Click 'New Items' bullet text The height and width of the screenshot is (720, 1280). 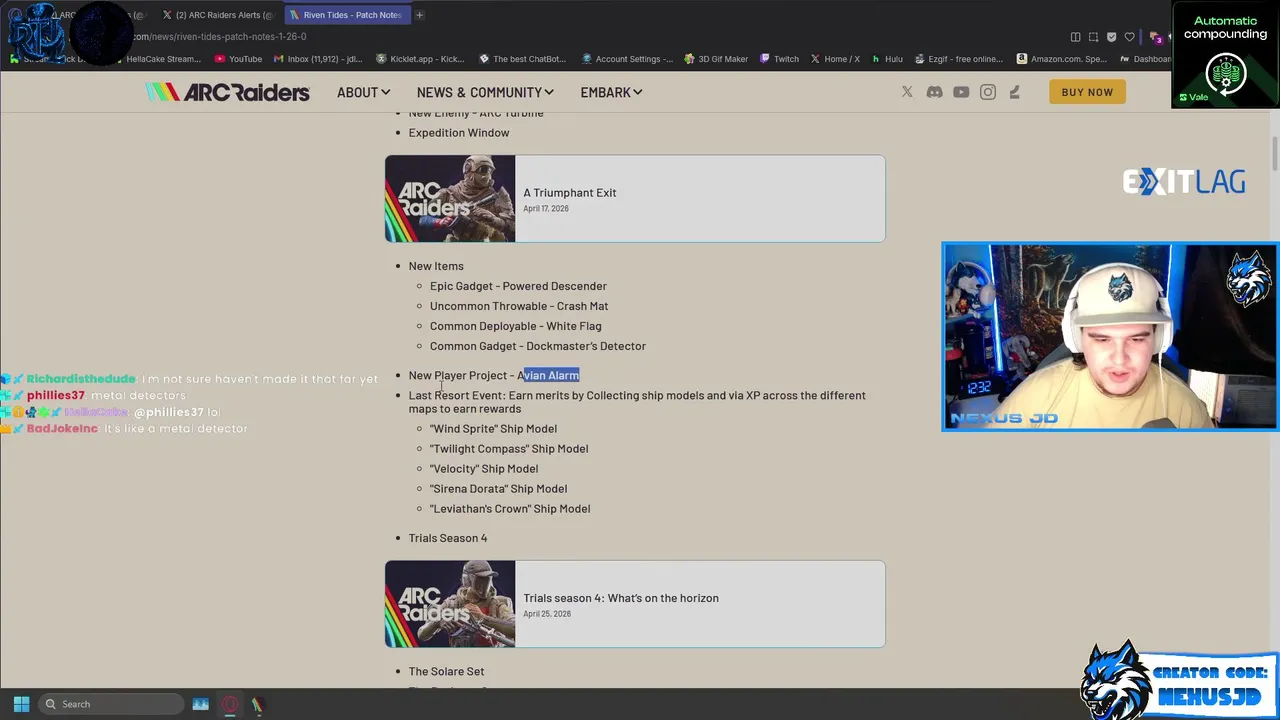pos(436,266)
